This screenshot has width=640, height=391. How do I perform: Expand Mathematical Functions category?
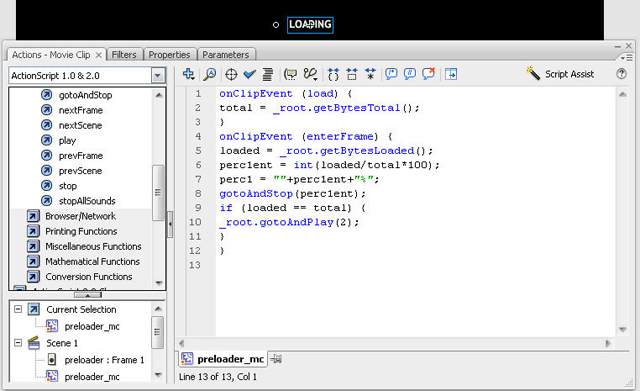pos(92,262)
